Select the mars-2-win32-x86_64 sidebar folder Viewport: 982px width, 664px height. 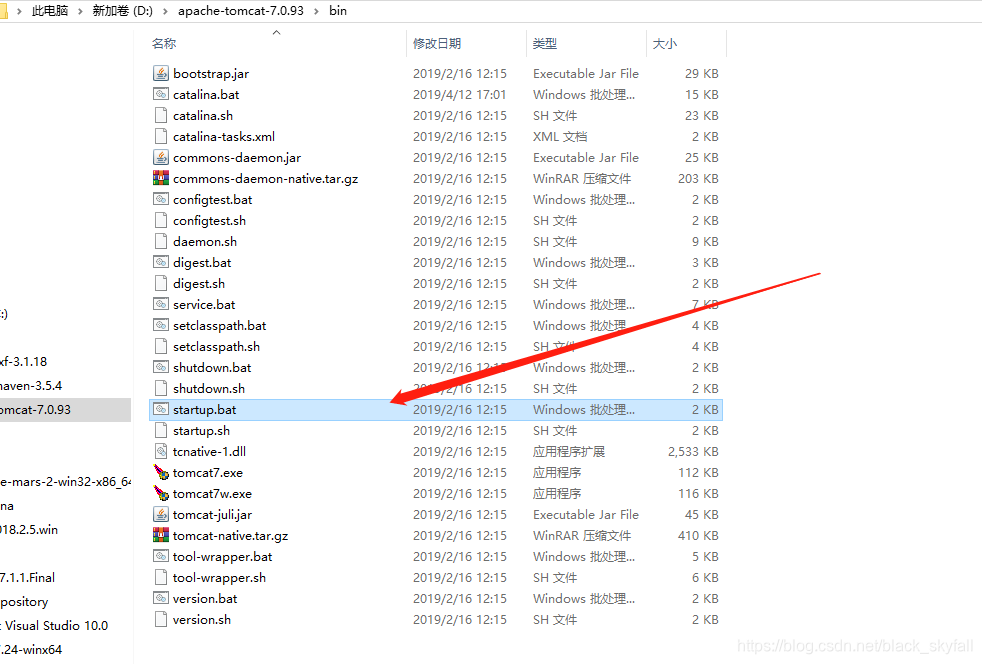click(65, 482)
